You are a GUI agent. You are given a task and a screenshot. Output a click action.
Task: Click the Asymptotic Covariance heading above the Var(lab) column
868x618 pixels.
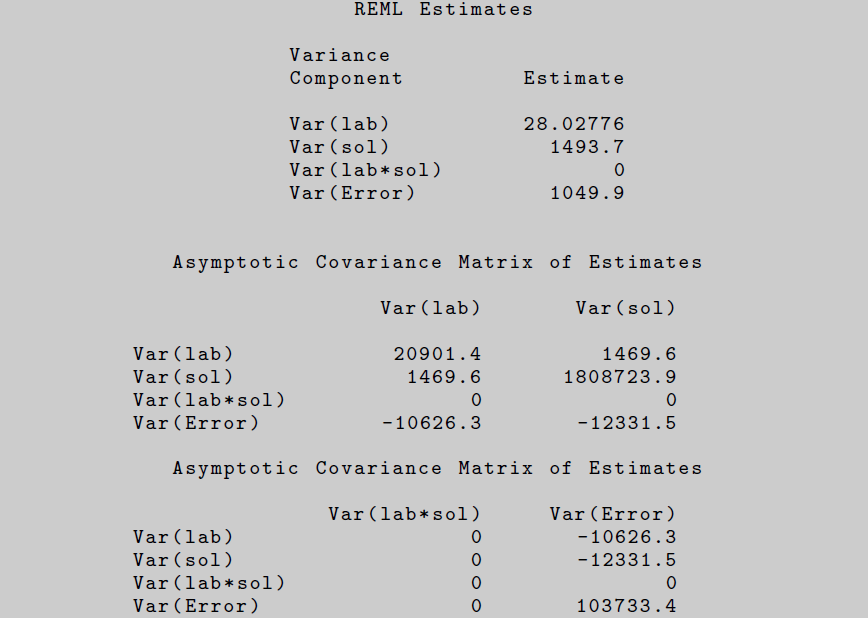pyautogui.click(x=437, y=262)
